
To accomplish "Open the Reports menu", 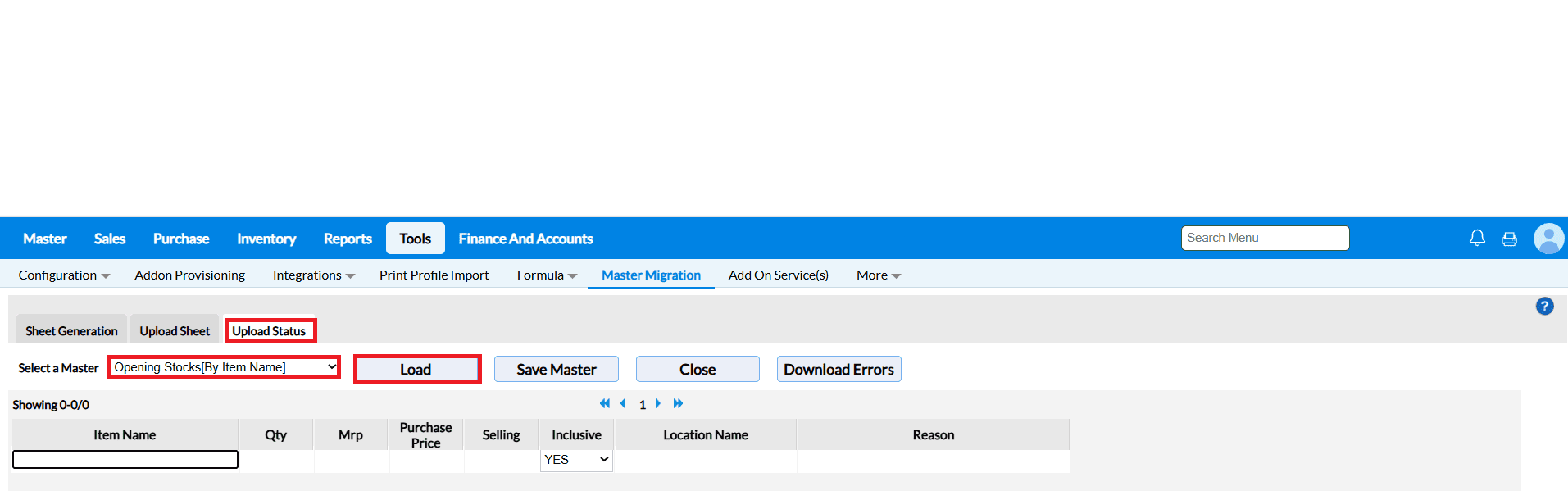I will (348, 239).
